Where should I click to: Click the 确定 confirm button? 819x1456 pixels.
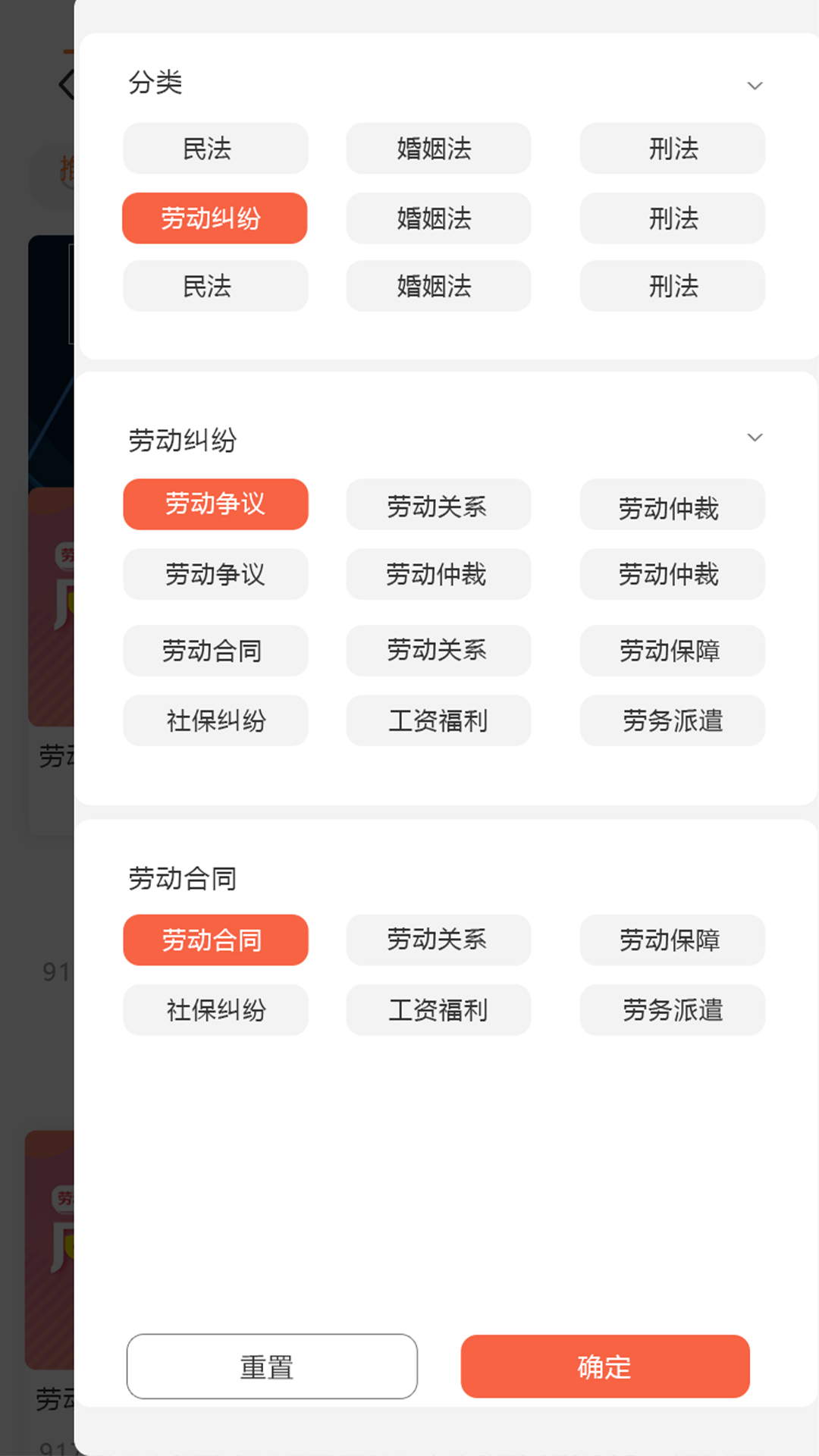click(x=604, y=1367)
